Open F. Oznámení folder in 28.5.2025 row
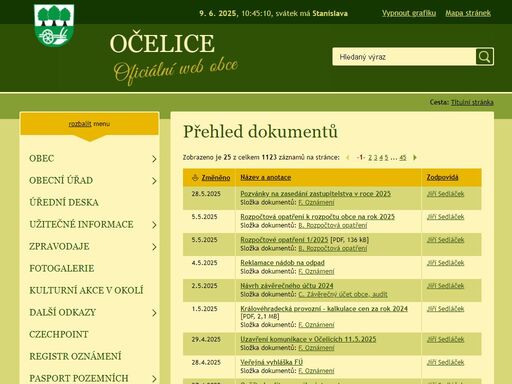 pos(316,202)
